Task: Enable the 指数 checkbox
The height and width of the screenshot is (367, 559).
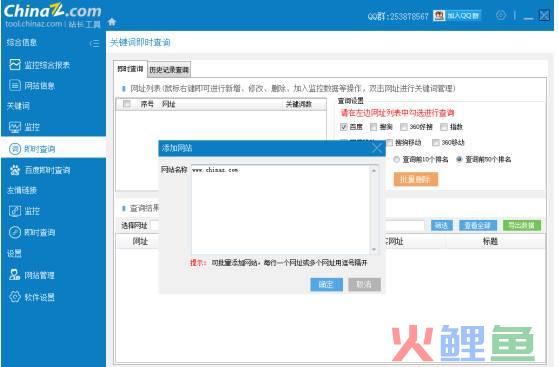Action: [444, 127]
